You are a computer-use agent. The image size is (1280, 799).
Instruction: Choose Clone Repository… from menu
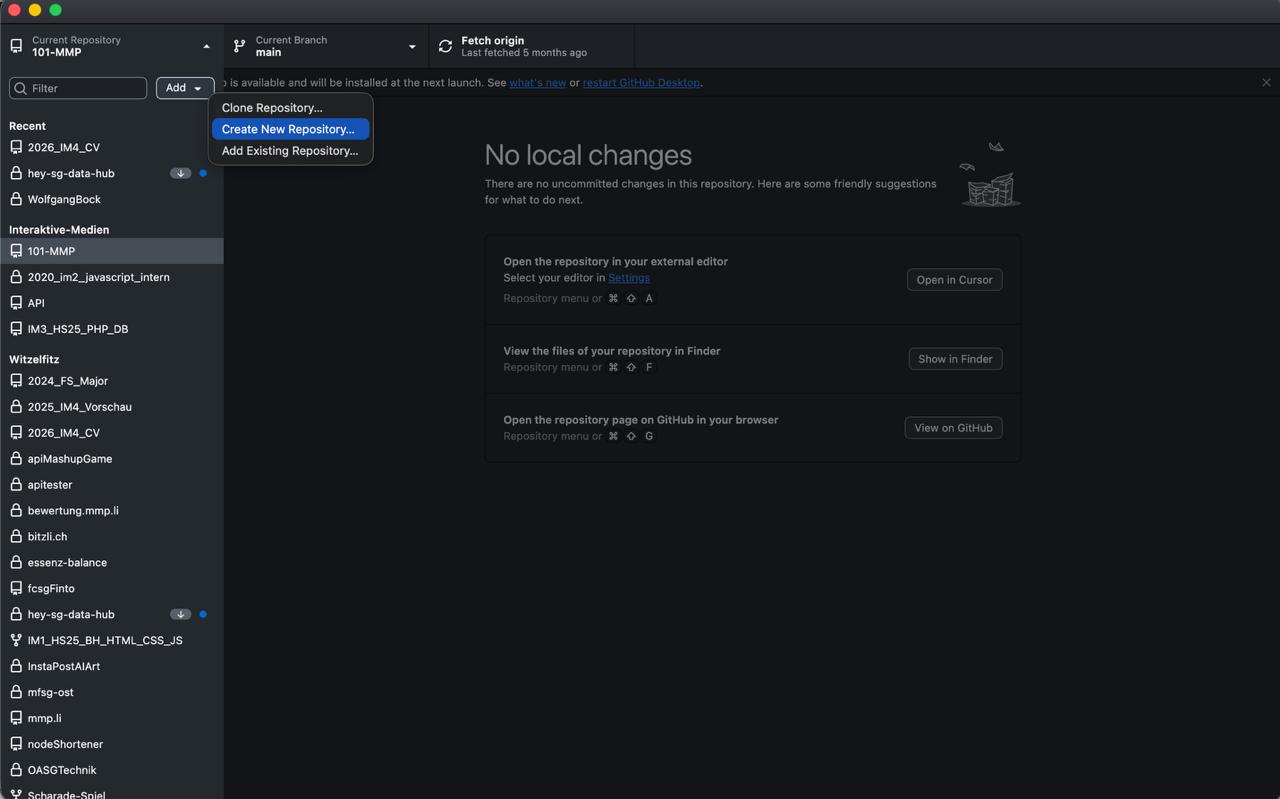[290, 107]
